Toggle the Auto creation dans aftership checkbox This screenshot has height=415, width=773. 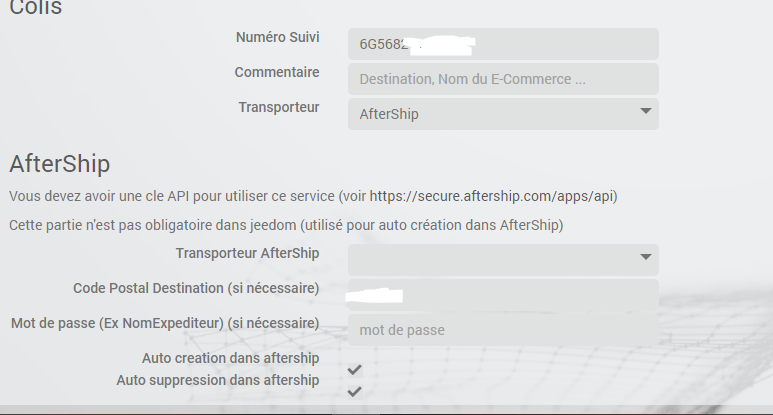354,370
